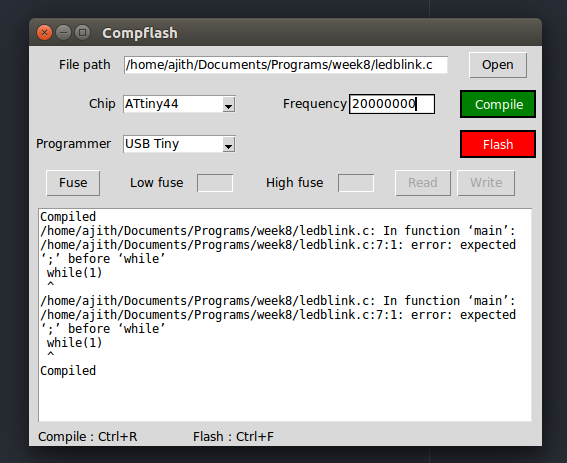
Task: Click the second 'while(1)' line in output
Action: click(74, 343)
